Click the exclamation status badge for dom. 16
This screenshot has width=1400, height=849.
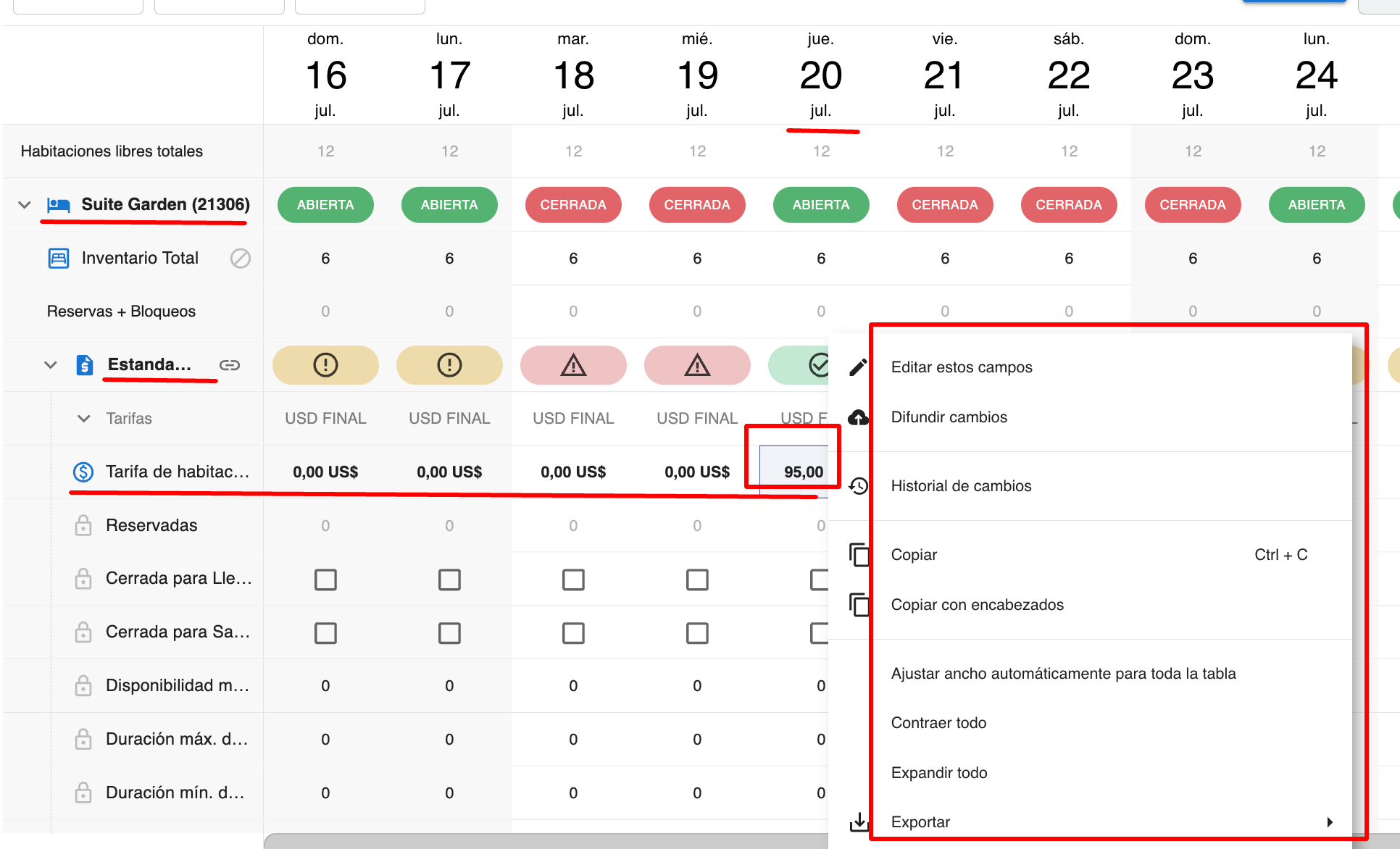(x=325, y=365)
